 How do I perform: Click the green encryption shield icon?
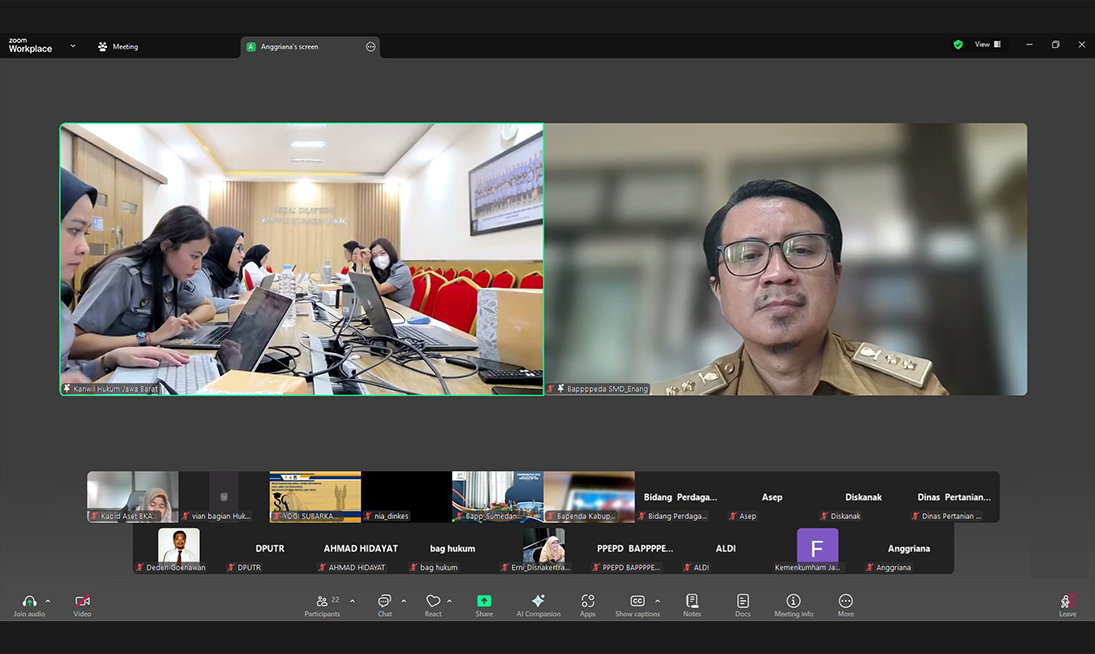[x=958, y=45]
